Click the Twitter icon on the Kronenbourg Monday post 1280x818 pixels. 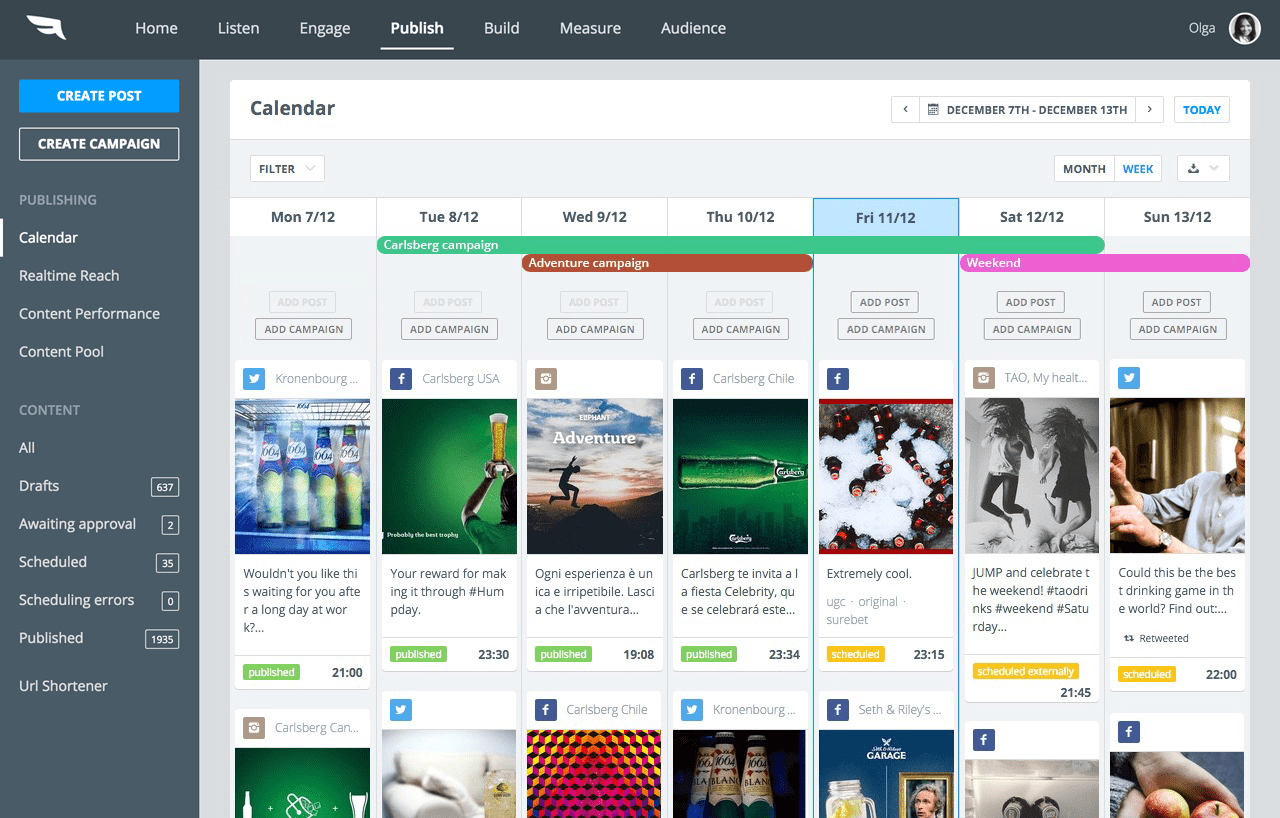click(254, 379)
